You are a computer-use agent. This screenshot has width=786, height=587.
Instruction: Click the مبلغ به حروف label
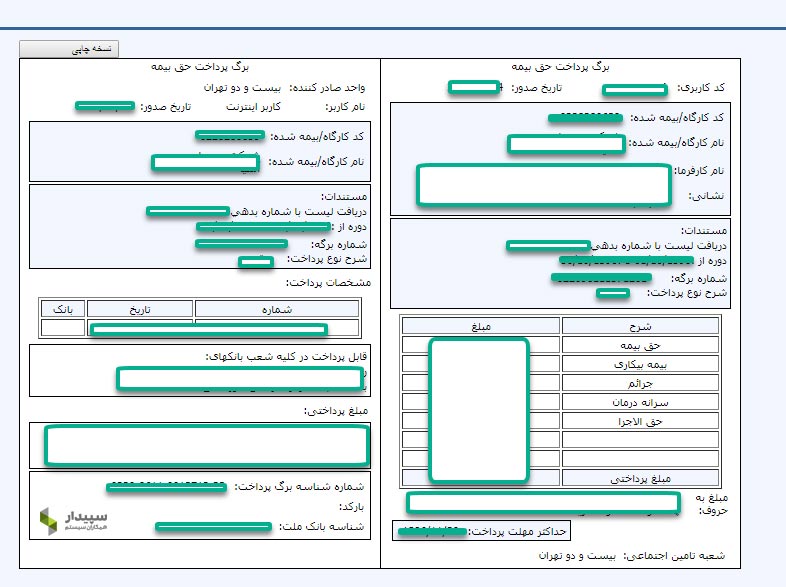[x=712, y=504]
